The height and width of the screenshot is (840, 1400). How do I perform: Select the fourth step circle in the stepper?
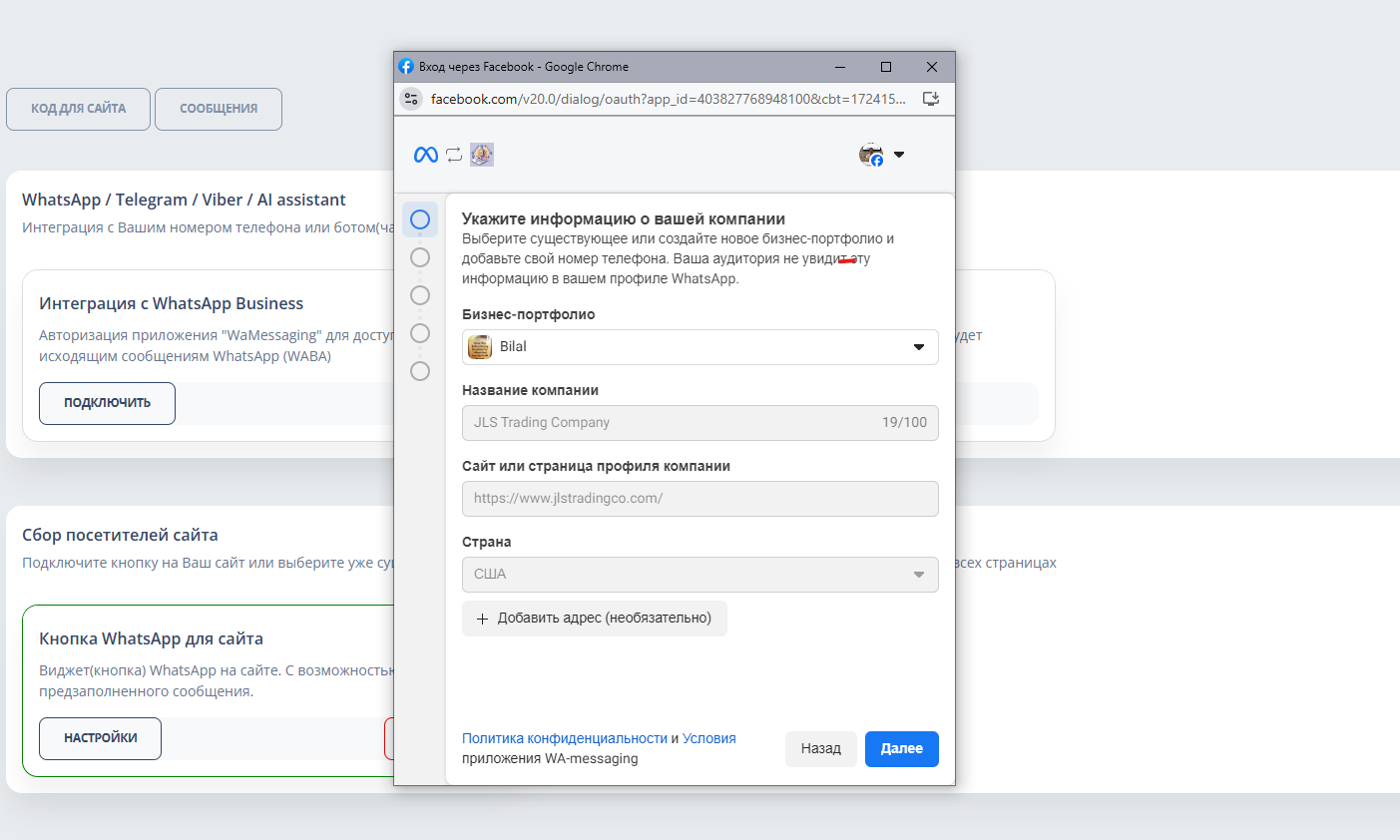pyautogui.click(x=420, y=333)
